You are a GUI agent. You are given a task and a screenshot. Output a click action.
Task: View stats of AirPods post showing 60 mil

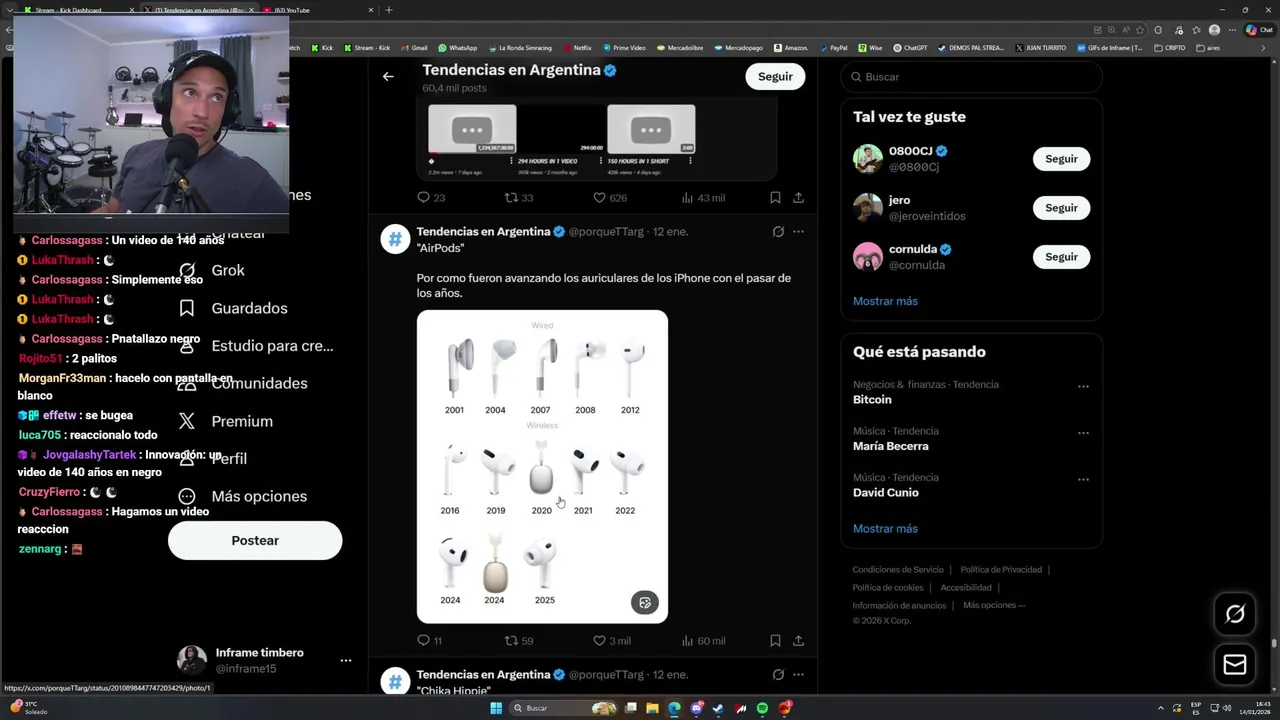703,640
